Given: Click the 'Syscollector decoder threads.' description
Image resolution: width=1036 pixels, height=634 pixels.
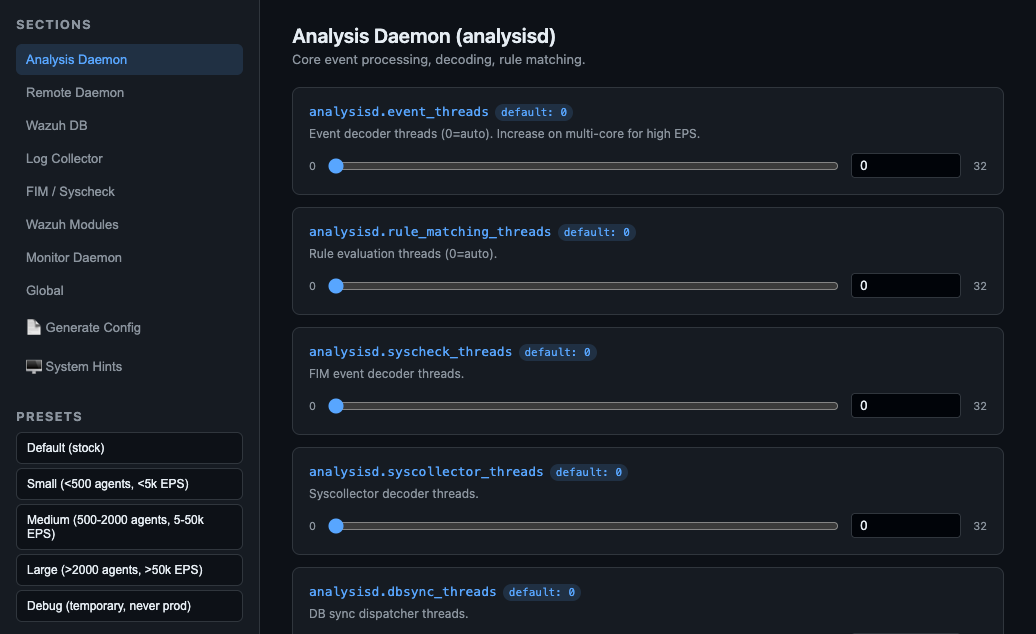Looking at the screenshot, I should click(394, 494).
